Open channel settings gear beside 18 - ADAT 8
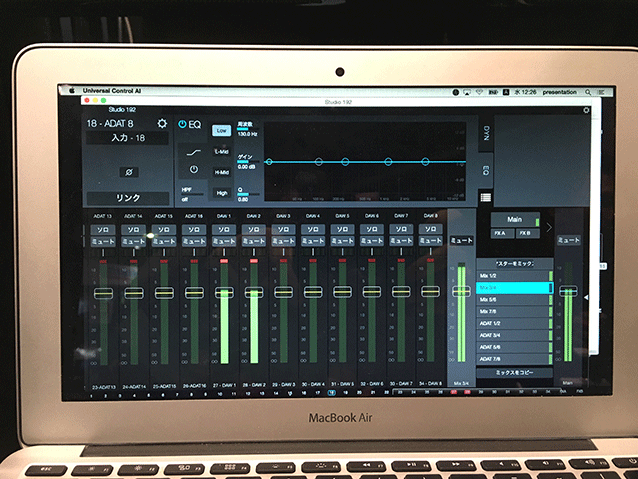The width and height of the screenshot is (638, 479). pyautogui.click(x=162, y=123)
